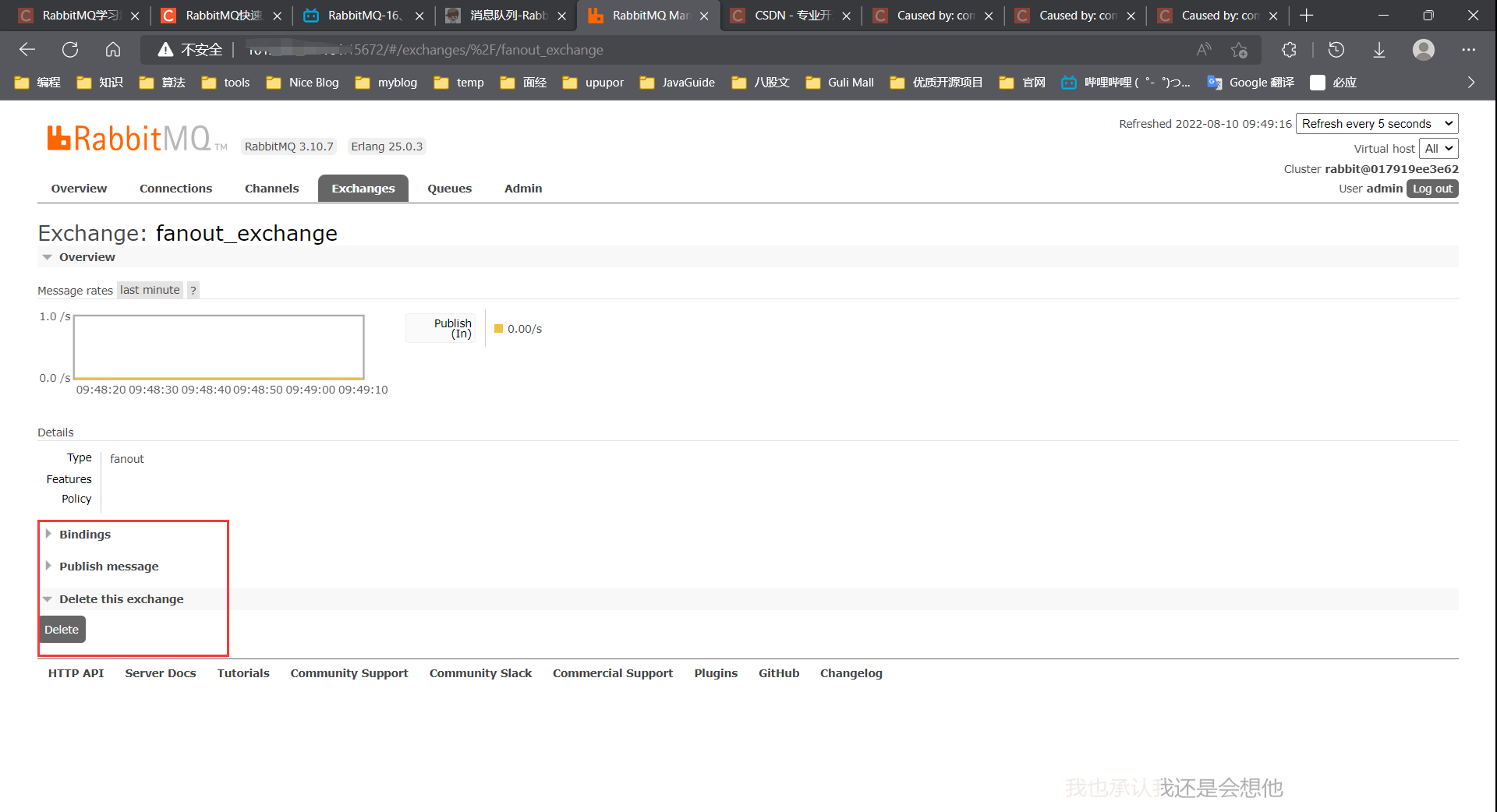Switch to the Overview tab
The height and width of the screenshot is (812, 1497).
click(x=79, y=189)
